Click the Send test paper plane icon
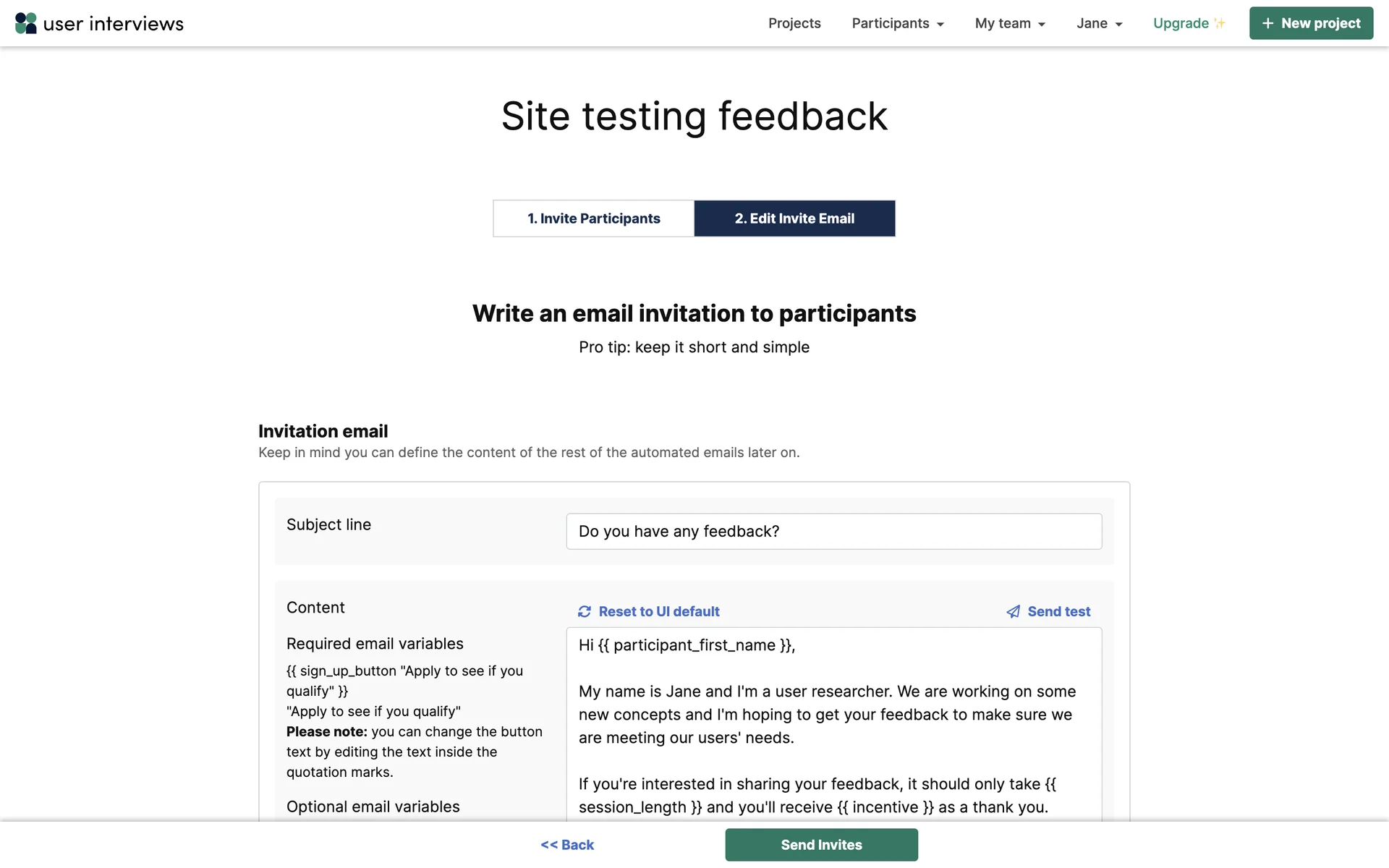Image resolution: width=1389 pixels, height=868 pixels. tap(1014, 612)
